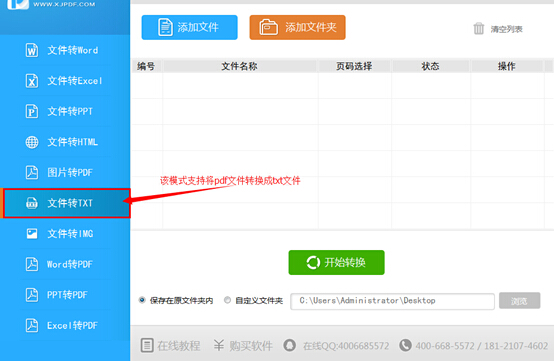
Task: Click the yen icon beside 购买软件
Action: 219,345
